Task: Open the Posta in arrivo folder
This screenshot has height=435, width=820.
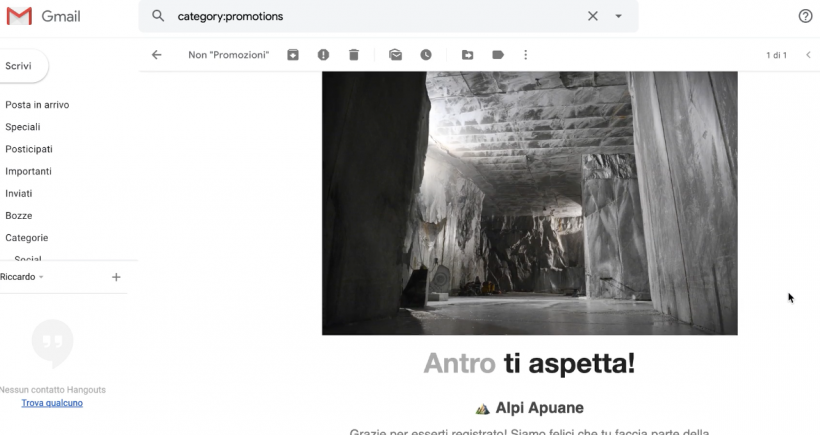Action: [x=37, y=105]
